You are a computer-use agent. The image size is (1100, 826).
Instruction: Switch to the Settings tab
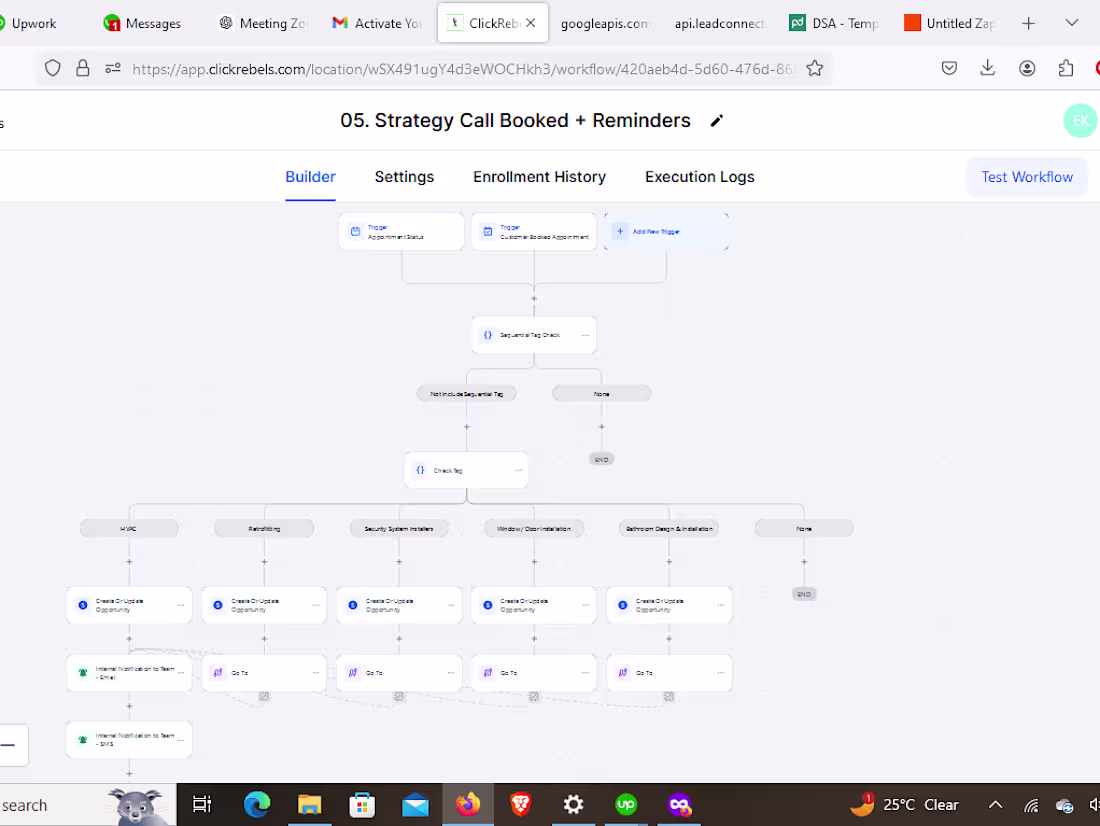coord(404,176)
